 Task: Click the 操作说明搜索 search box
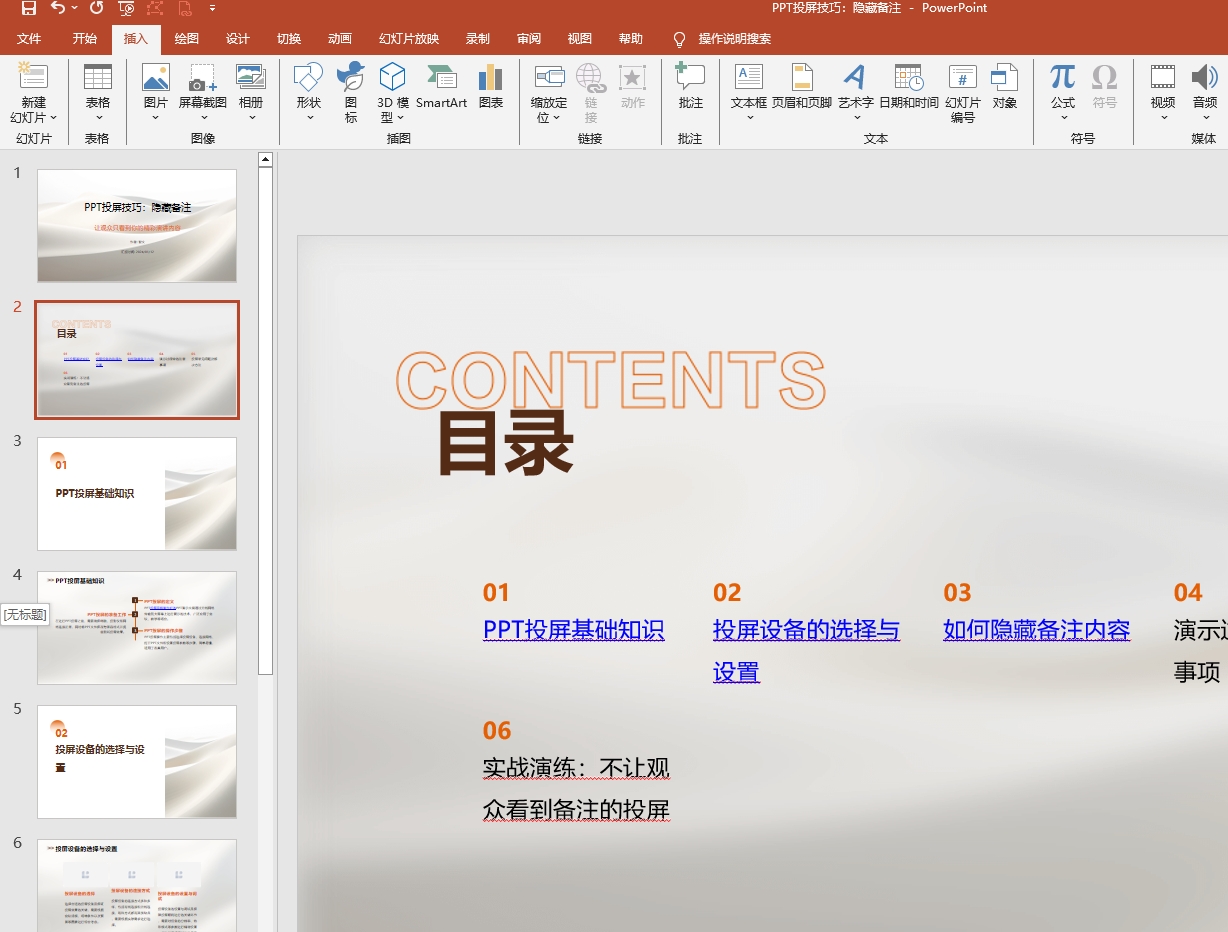(x=735, y=39)
